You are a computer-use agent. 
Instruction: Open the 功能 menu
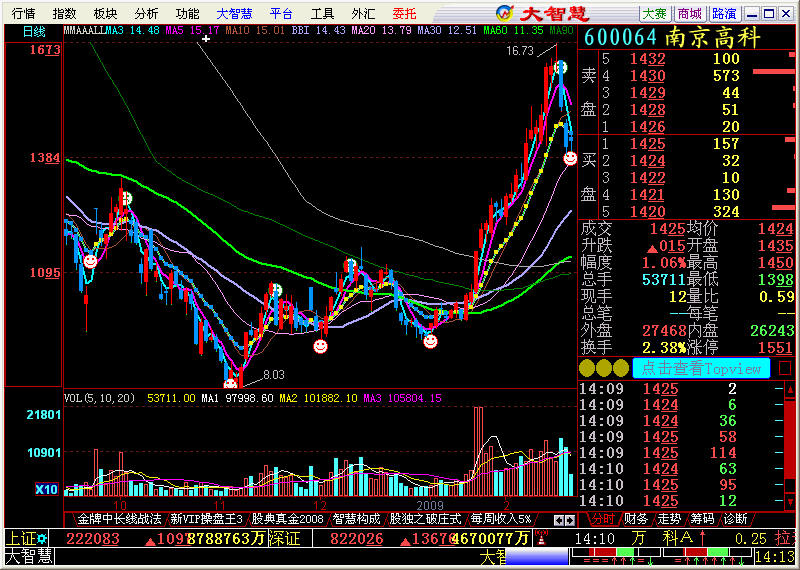click(187, 13)
